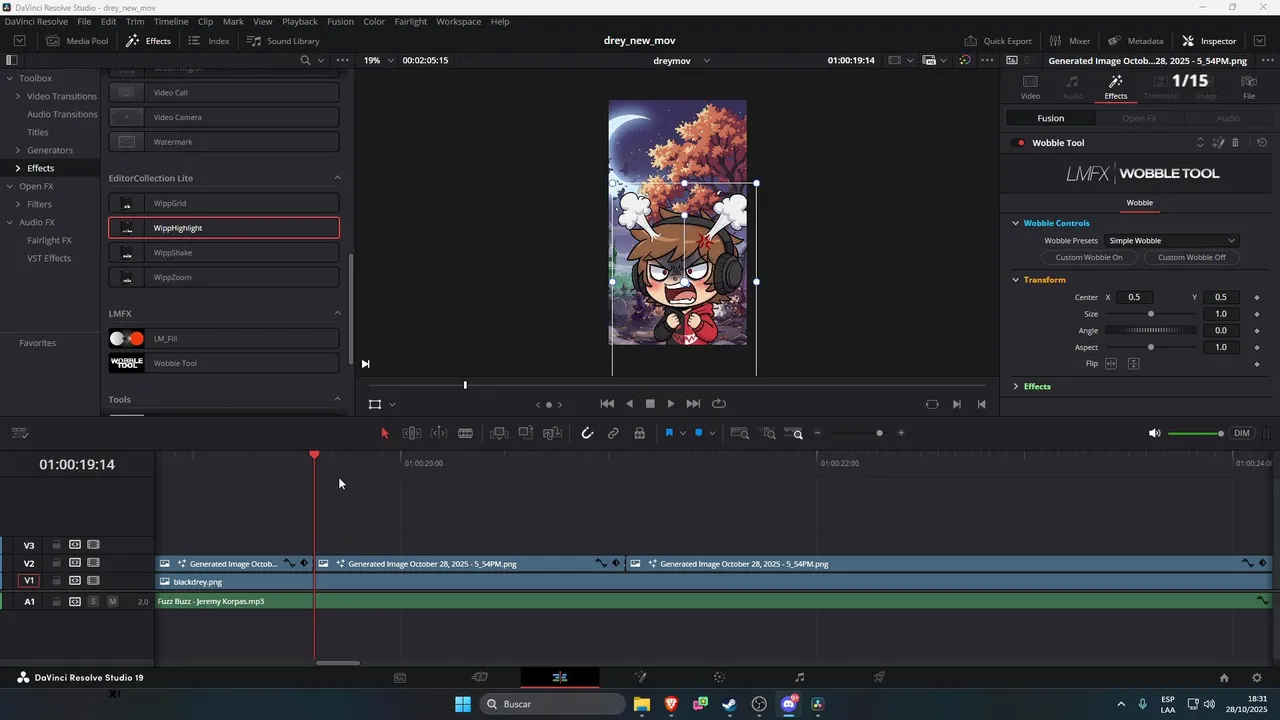Expand the Effects section in Inspector

coord(1015,386)
